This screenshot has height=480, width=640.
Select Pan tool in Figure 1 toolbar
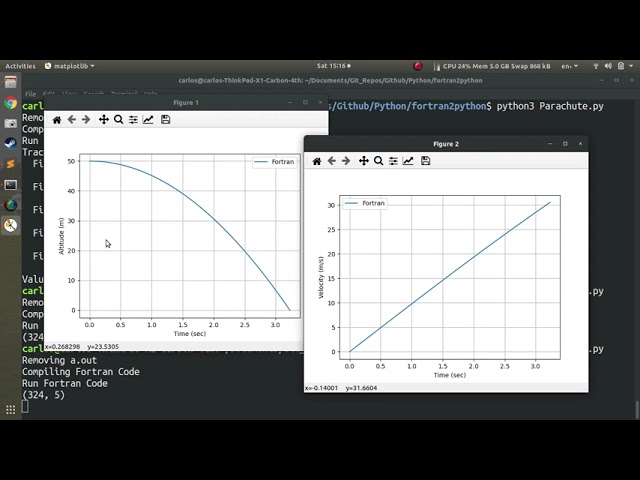coord(104,120)
